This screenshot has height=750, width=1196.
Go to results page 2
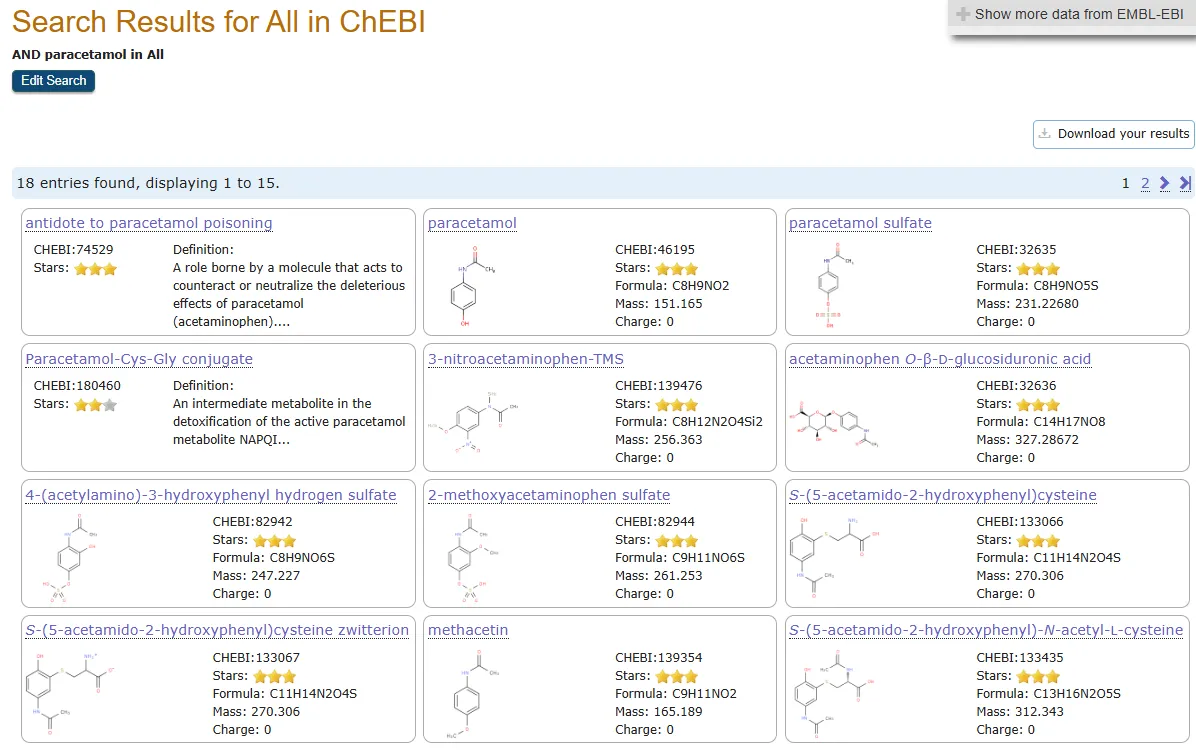[x=1145, y=183]
